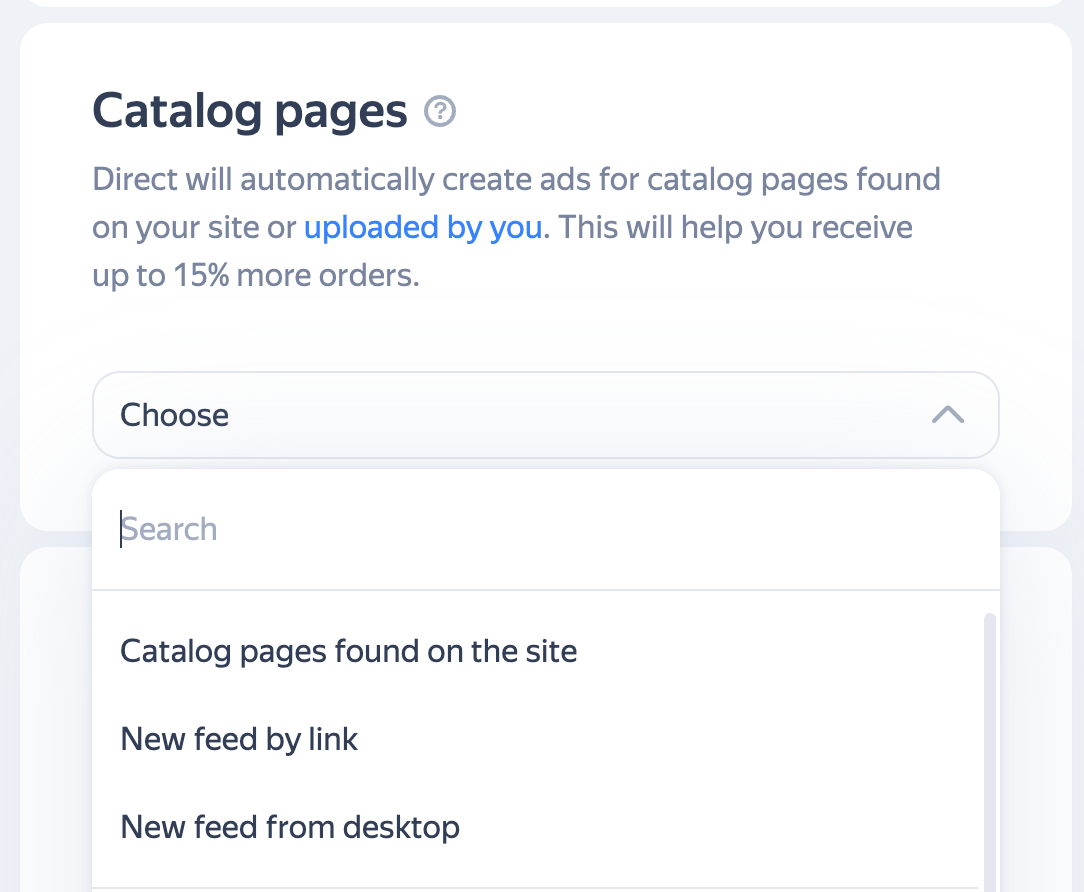Click the question mark tooltip beside heading

(x=440, y=111)
